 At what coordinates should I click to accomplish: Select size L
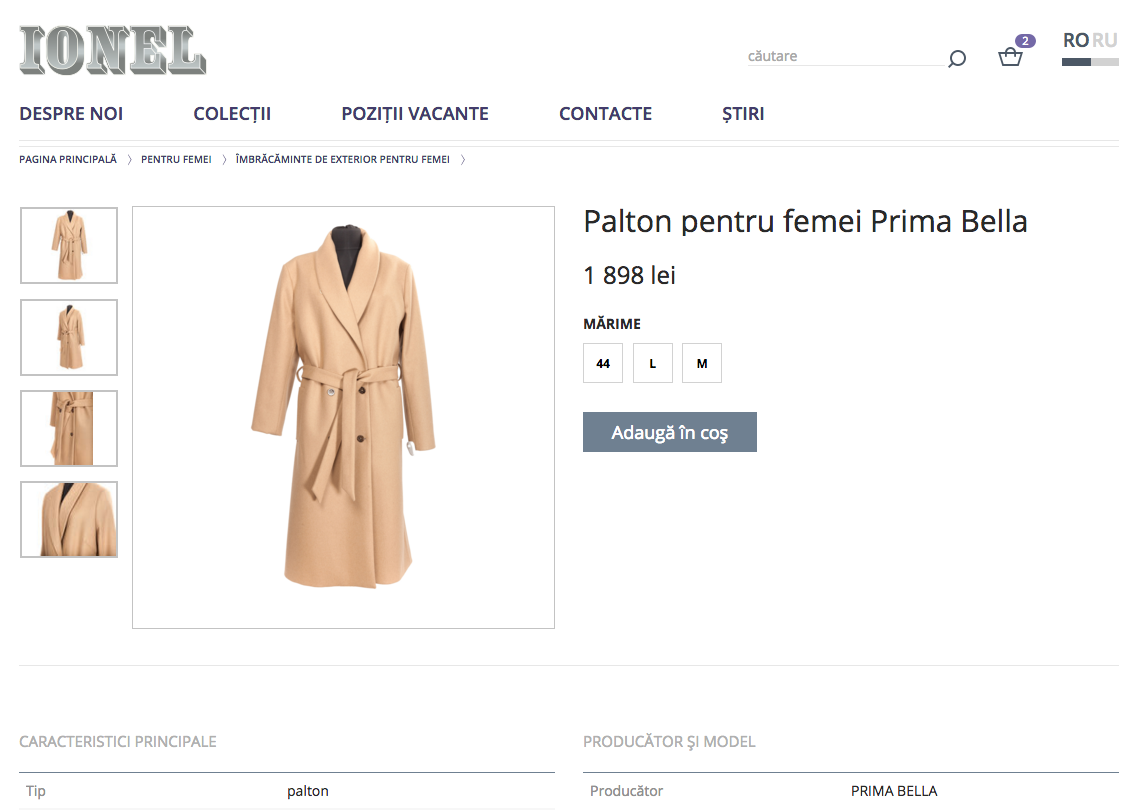coord(653,363)
